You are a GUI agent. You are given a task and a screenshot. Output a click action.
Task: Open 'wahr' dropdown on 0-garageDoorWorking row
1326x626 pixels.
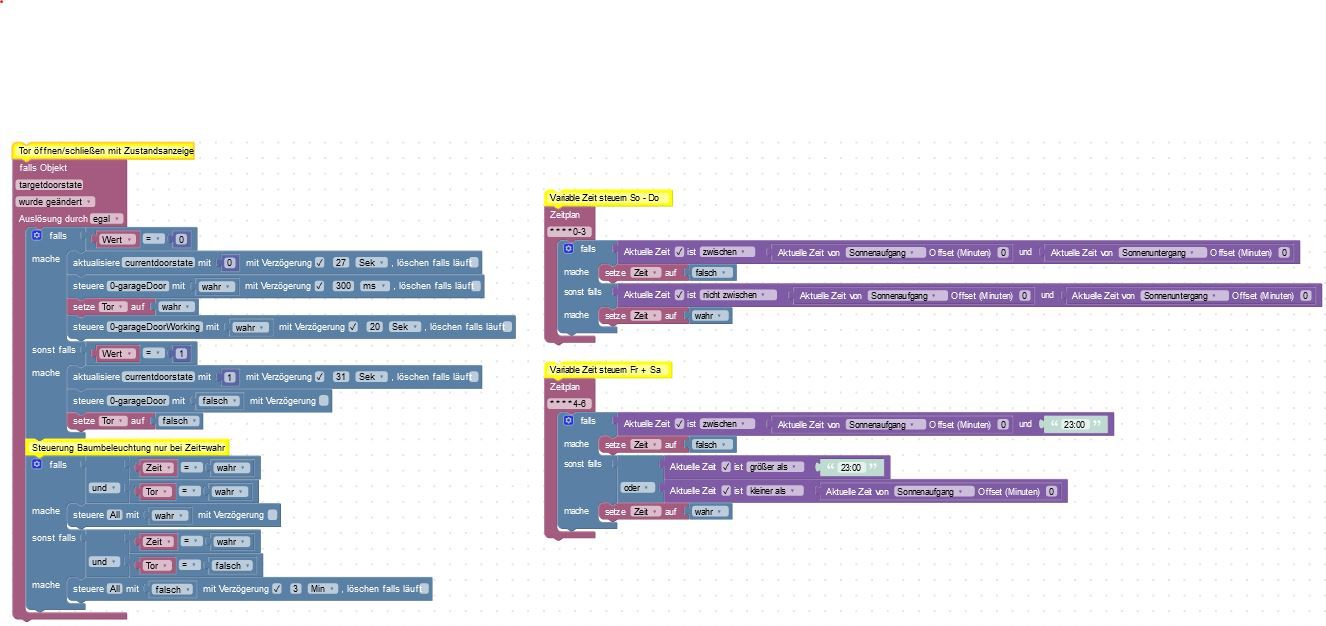[x=251, y=327]
